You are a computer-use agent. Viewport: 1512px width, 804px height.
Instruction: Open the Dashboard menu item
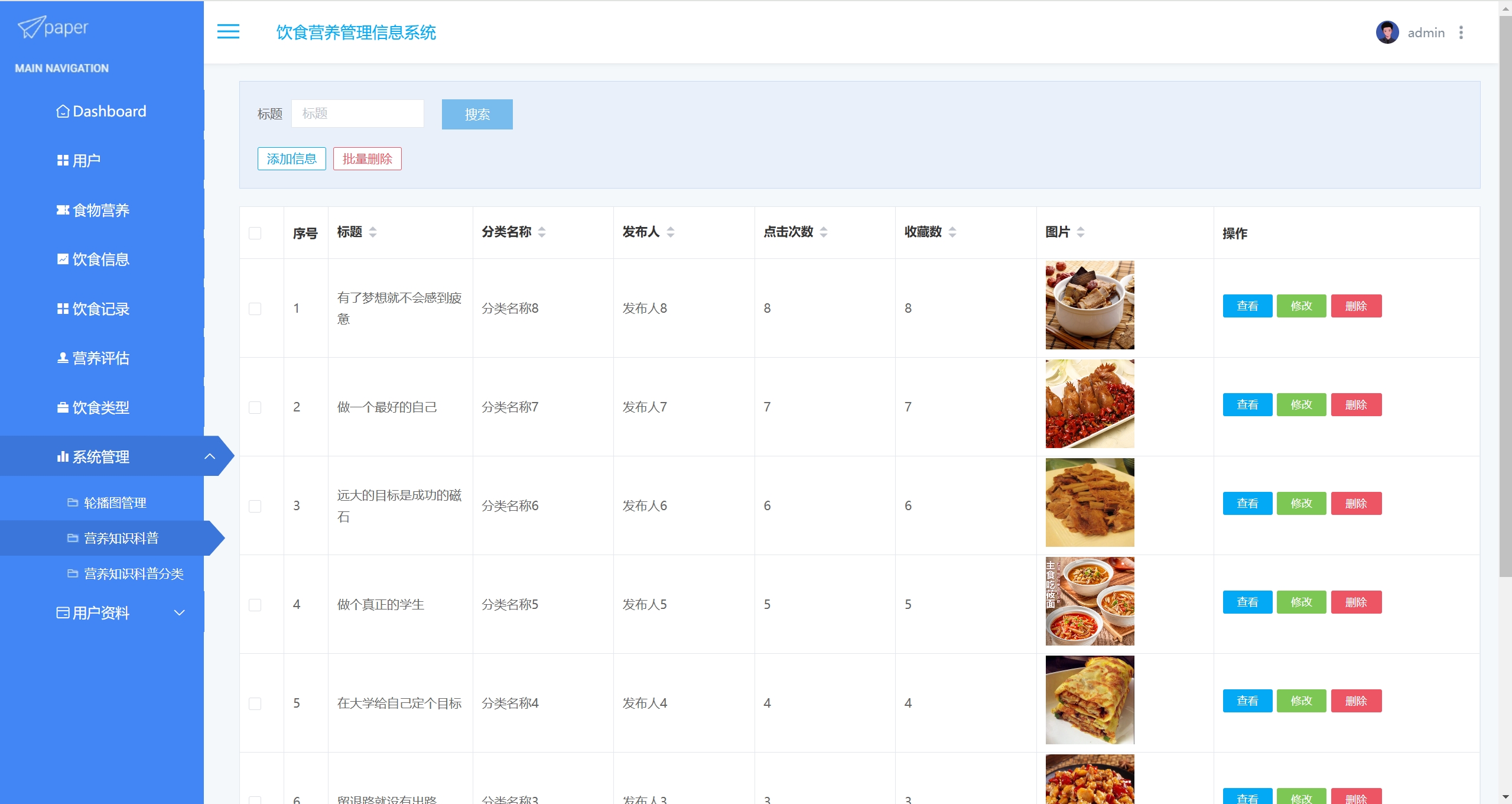(102, 111)
